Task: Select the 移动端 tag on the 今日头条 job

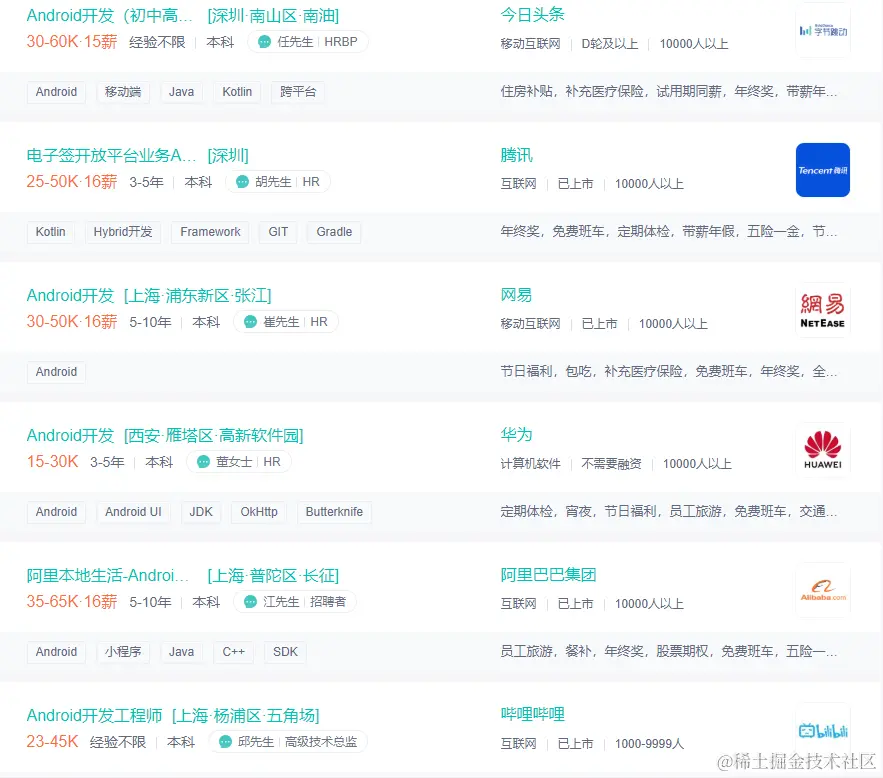Action: tap(123, 92)
